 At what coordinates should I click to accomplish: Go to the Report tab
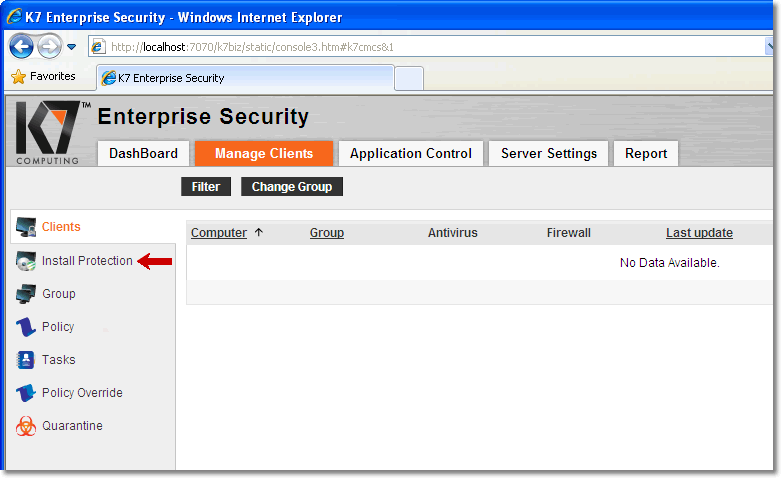click(x=646, y=153)
